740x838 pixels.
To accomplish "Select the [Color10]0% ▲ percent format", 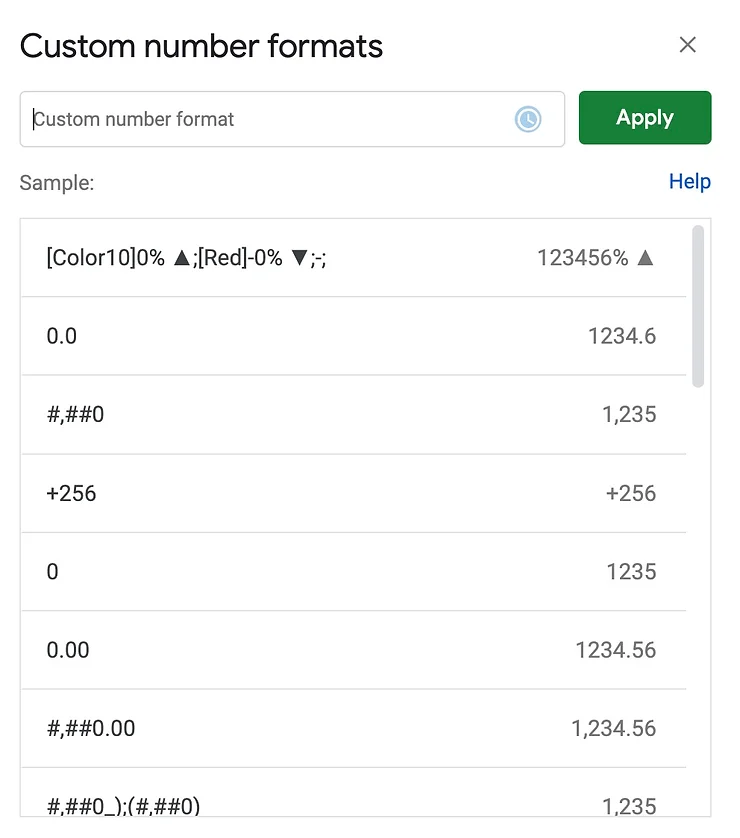I will pyautogui.click(x=186, y=258).
